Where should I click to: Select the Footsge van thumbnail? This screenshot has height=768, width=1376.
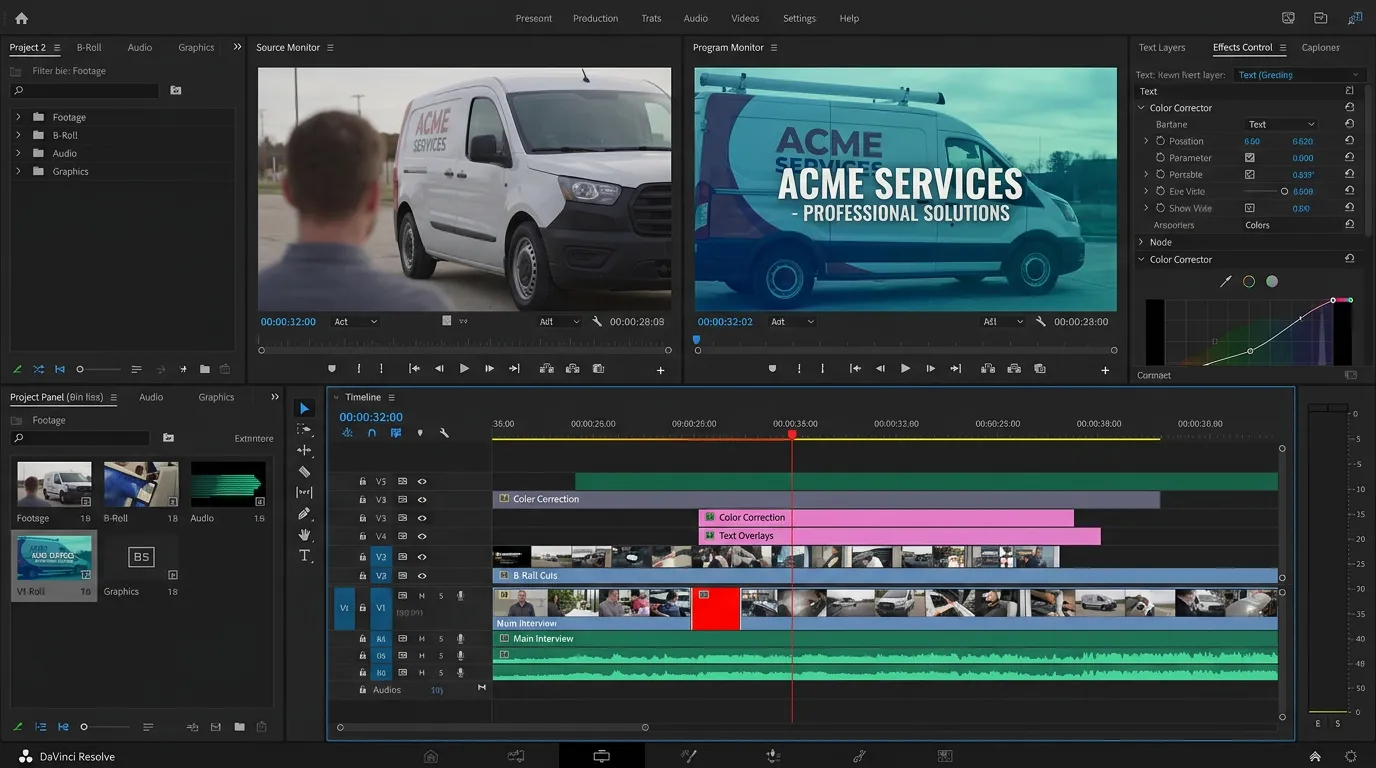tap(54, 484)
